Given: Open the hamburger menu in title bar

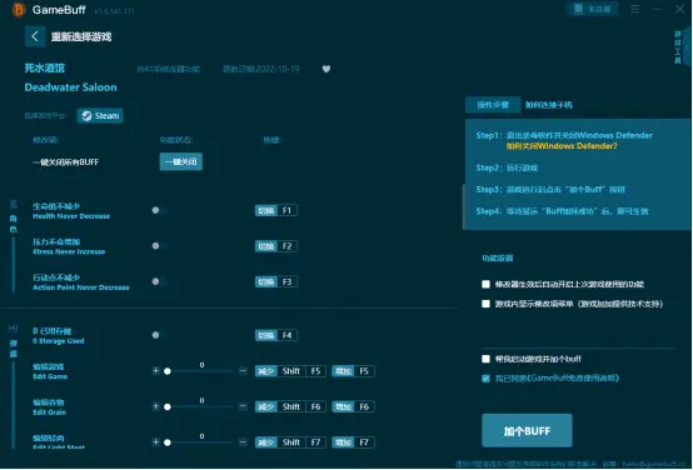Looking at the screenshot, I should [635, 9].
